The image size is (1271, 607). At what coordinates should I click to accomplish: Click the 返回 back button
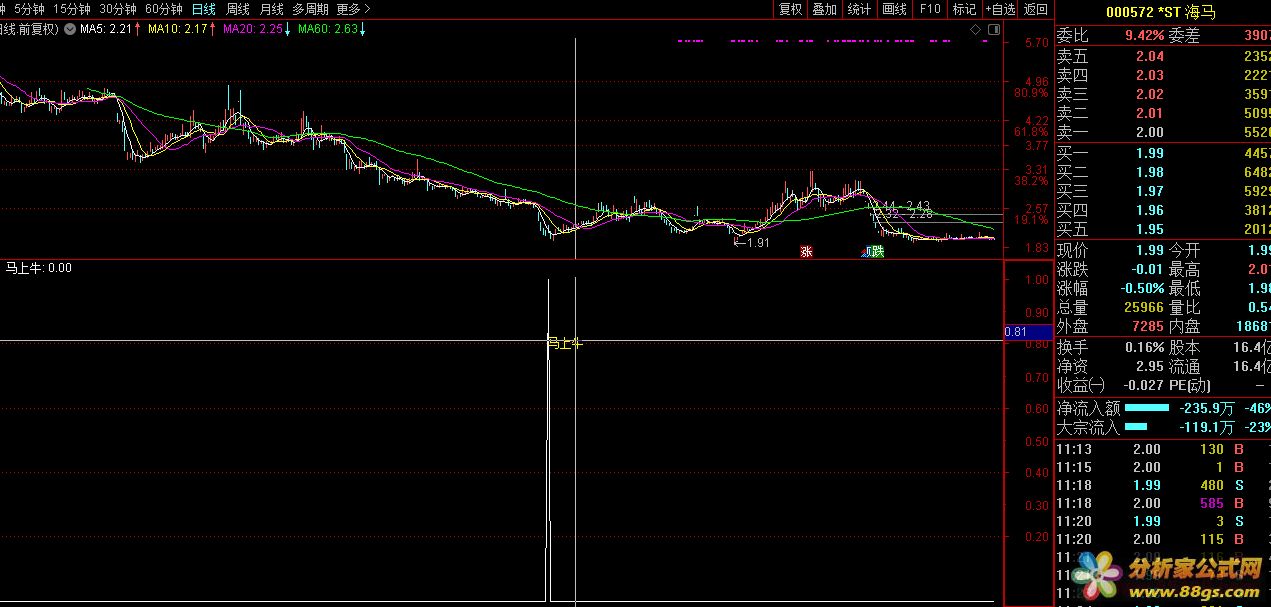click(1036, 9)
